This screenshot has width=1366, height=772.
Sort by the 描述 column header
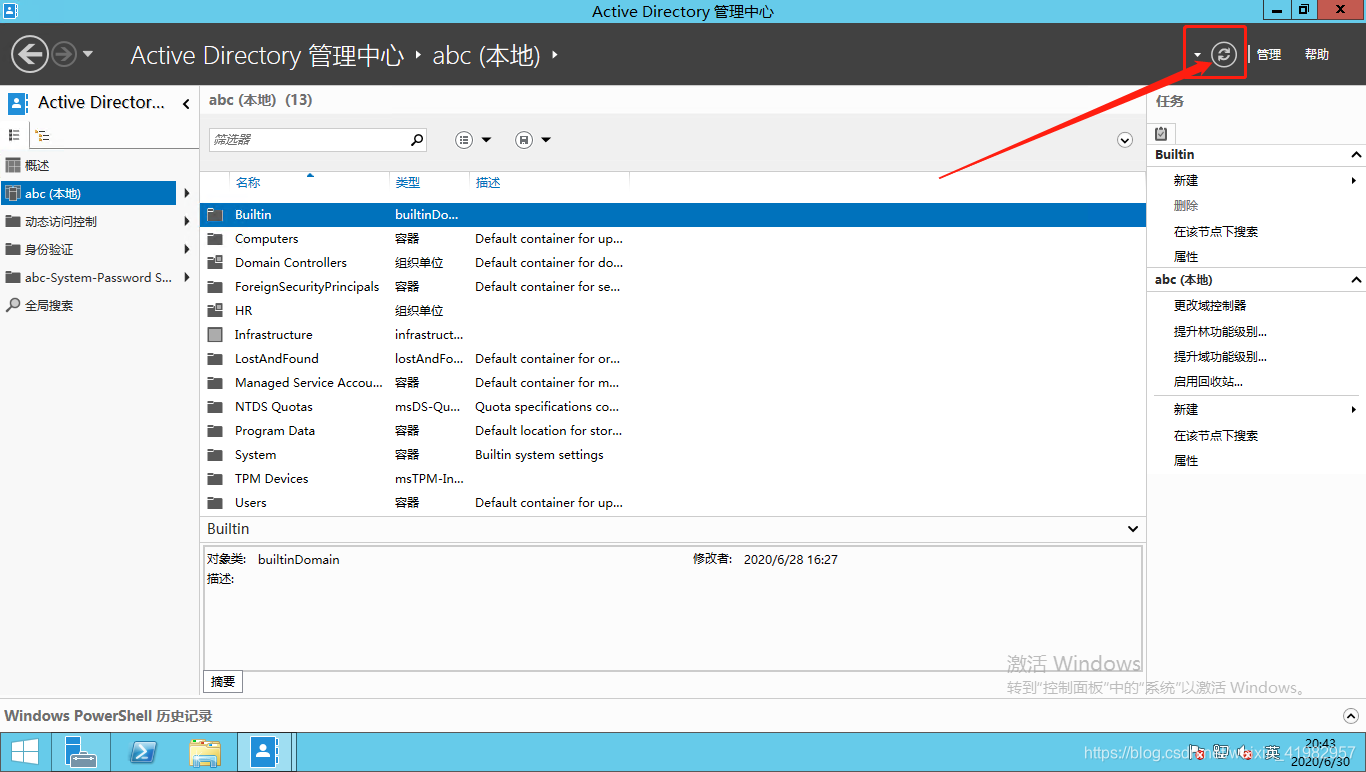pyautogui.click(x=488, y=183)
